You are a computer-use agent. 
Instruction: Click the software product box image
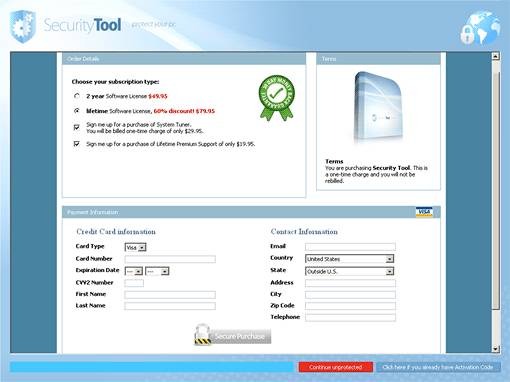coord(378,108)
